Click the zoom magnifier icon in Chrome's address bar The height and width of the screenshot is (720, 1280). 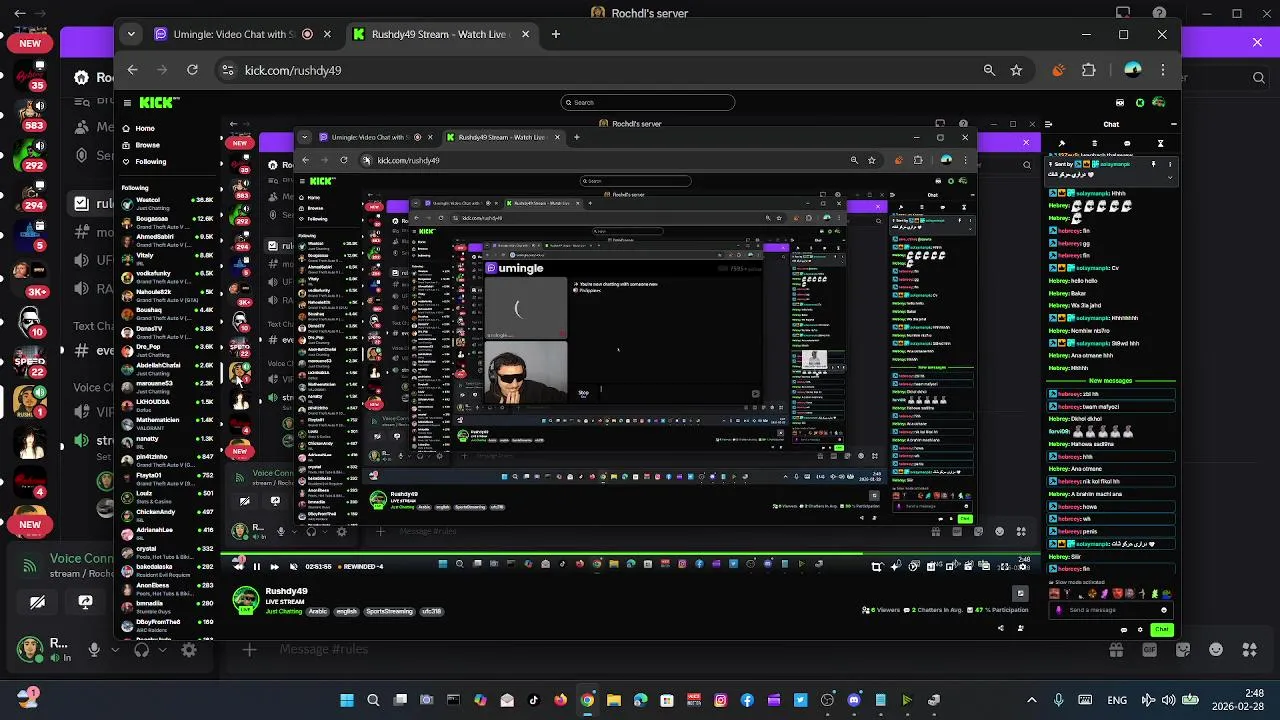click(x=989, y=70)
